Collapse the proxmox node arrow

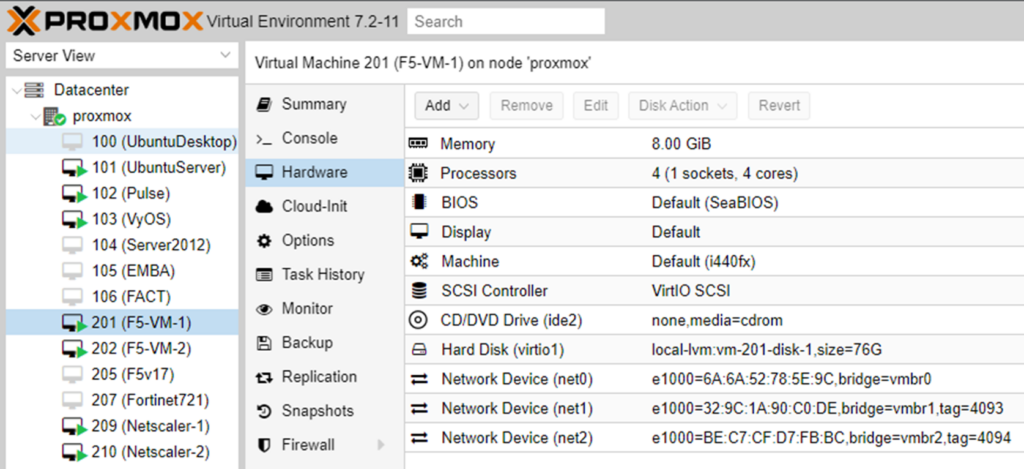tap(34, 116)
